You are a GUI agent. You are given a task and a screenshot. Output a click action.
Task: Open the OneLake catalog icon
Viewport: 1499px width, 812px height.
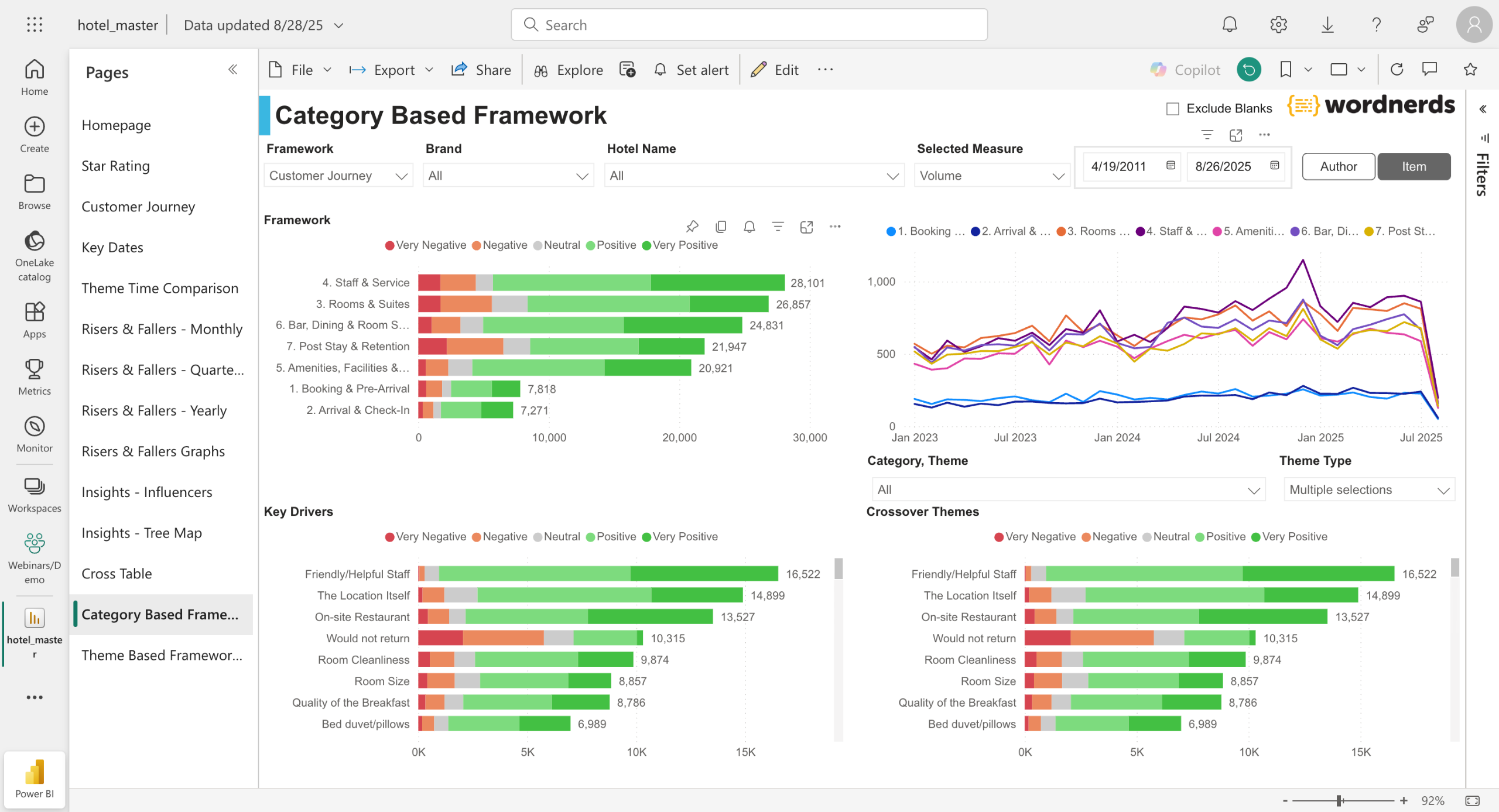pos(35,241)
